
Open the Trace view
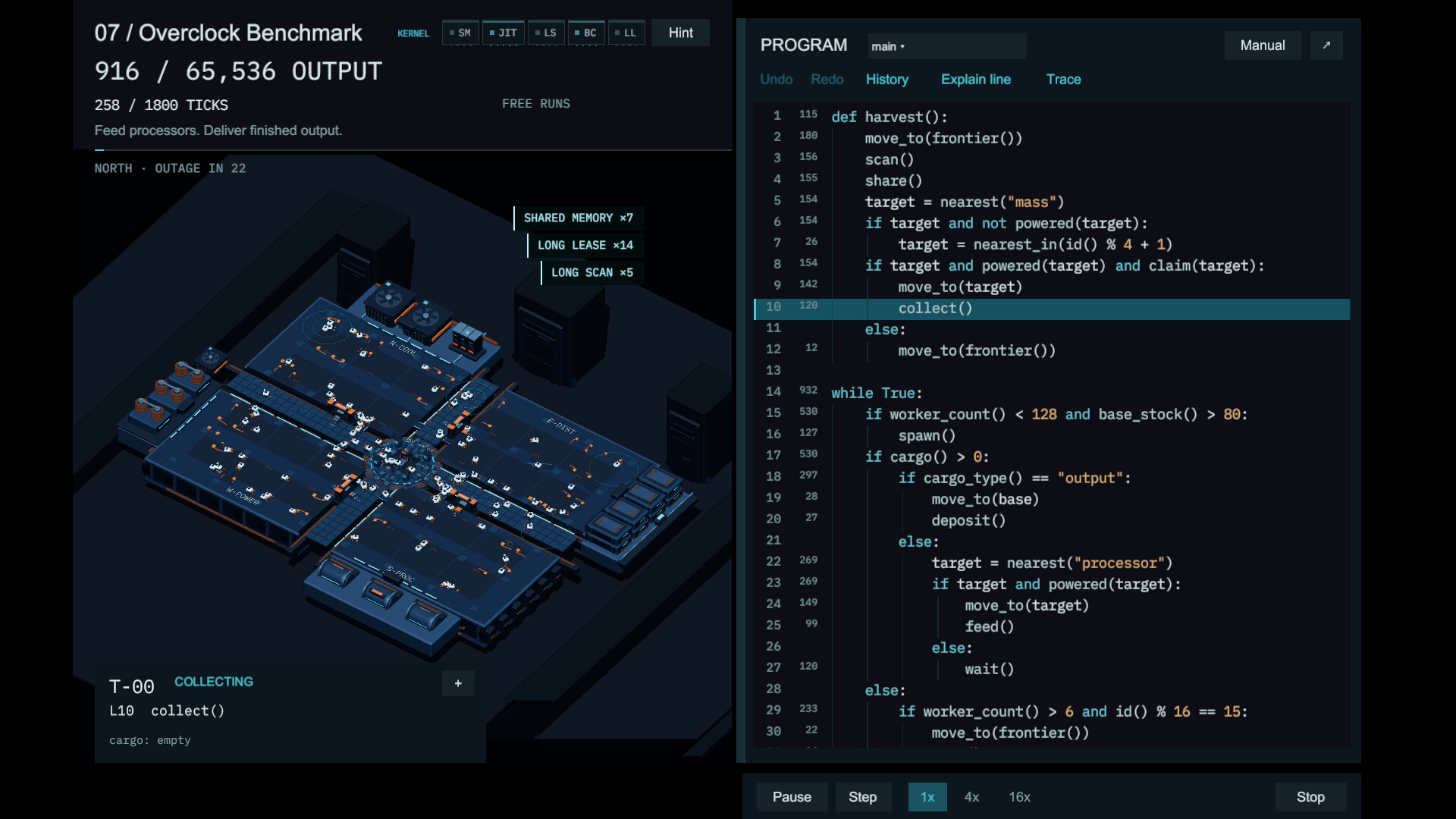pos(1063,80)
